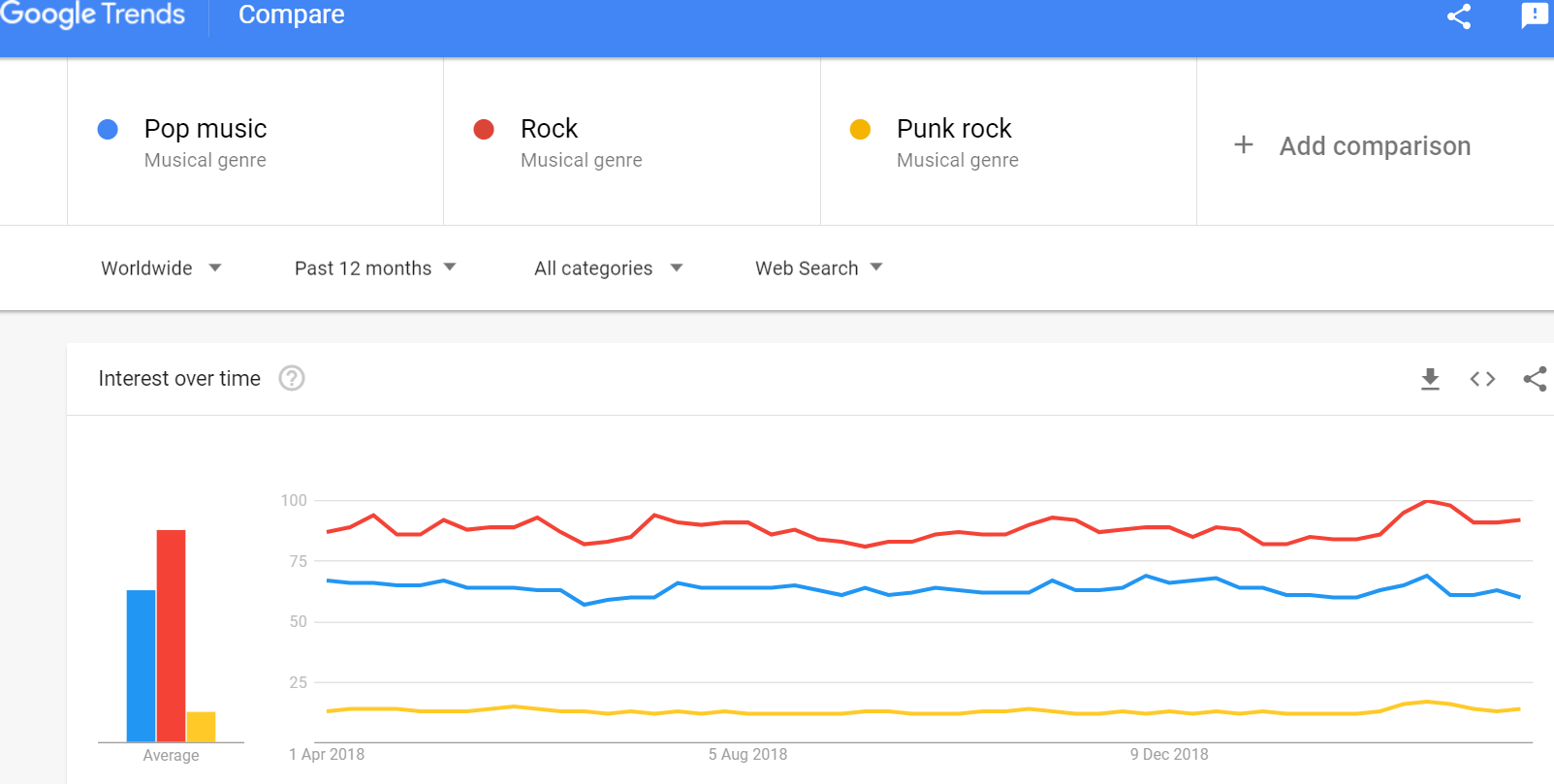The width and height of the screenshot is (1554, 784).
Task: Click the blue Pop music color dot
Action: coord(108,129)
